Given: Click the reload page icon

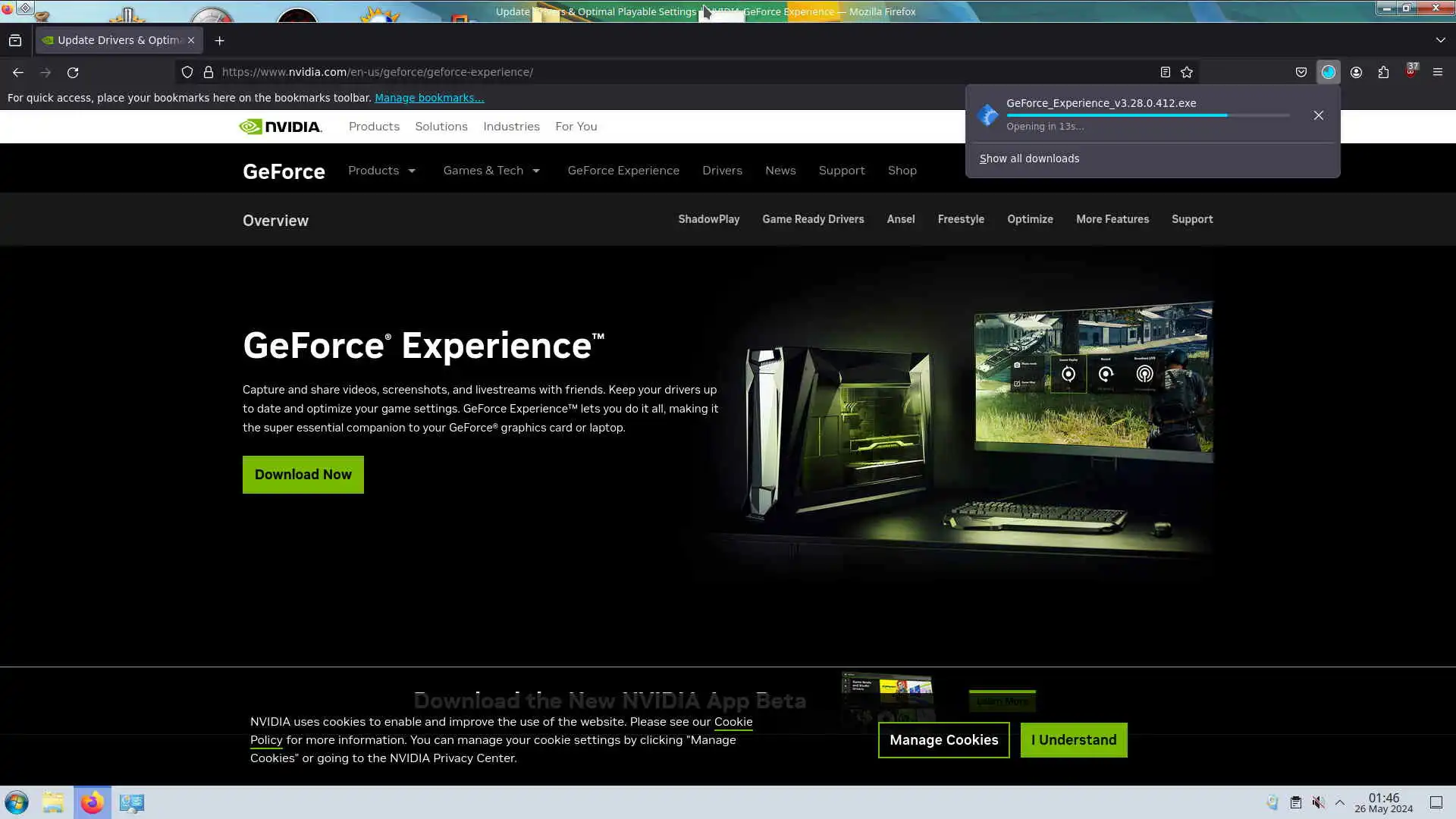Looking at the screenshot, I should 73,72.
